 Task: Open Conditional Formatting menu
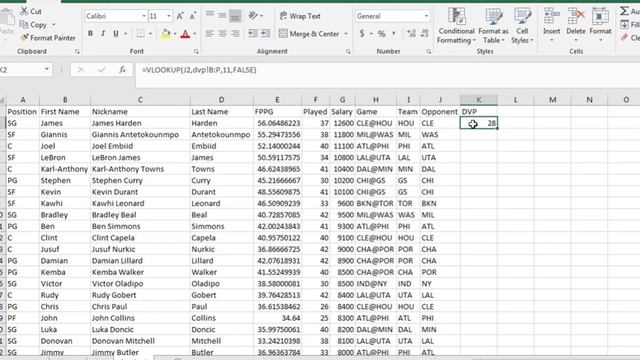coord(456,25)
